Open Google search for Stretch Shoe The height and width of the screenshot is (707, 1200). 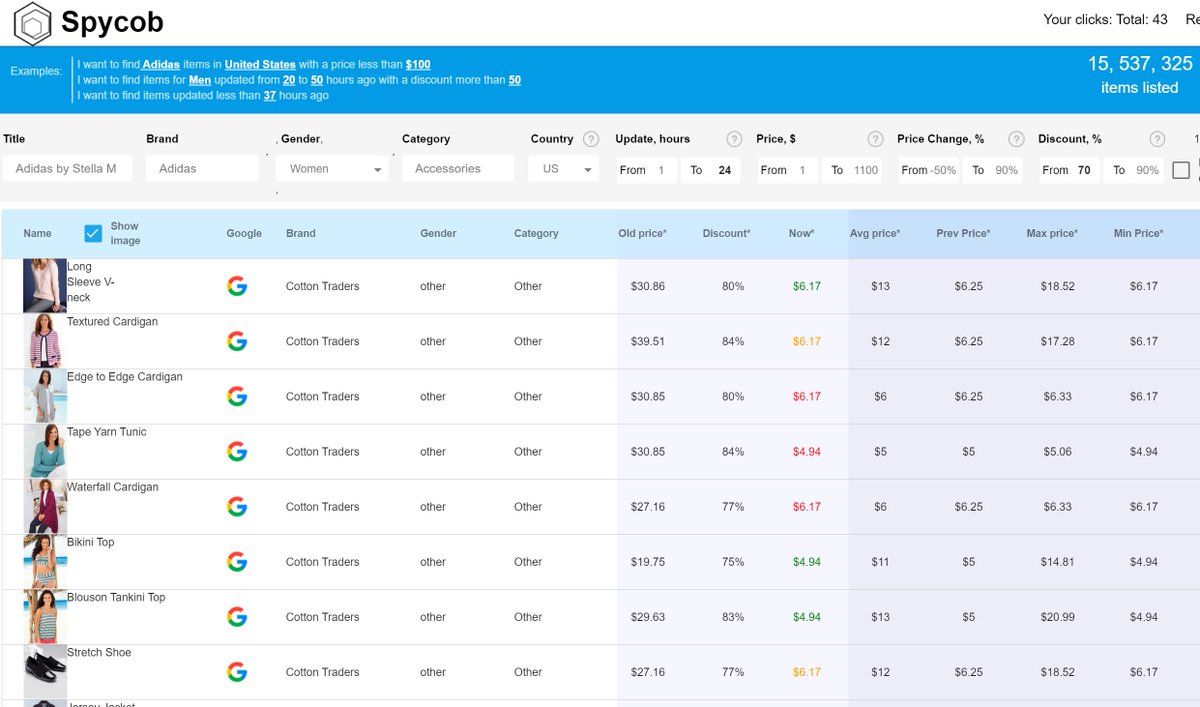tap(237, 671)
